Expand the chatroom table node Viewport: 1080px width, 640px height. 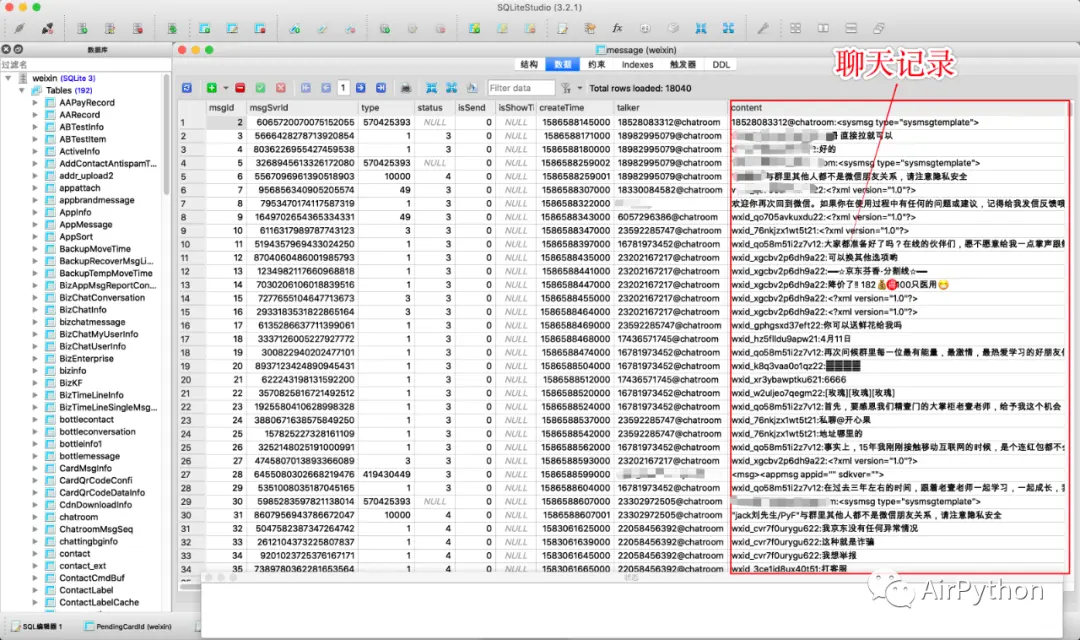[x=35, y=517]
